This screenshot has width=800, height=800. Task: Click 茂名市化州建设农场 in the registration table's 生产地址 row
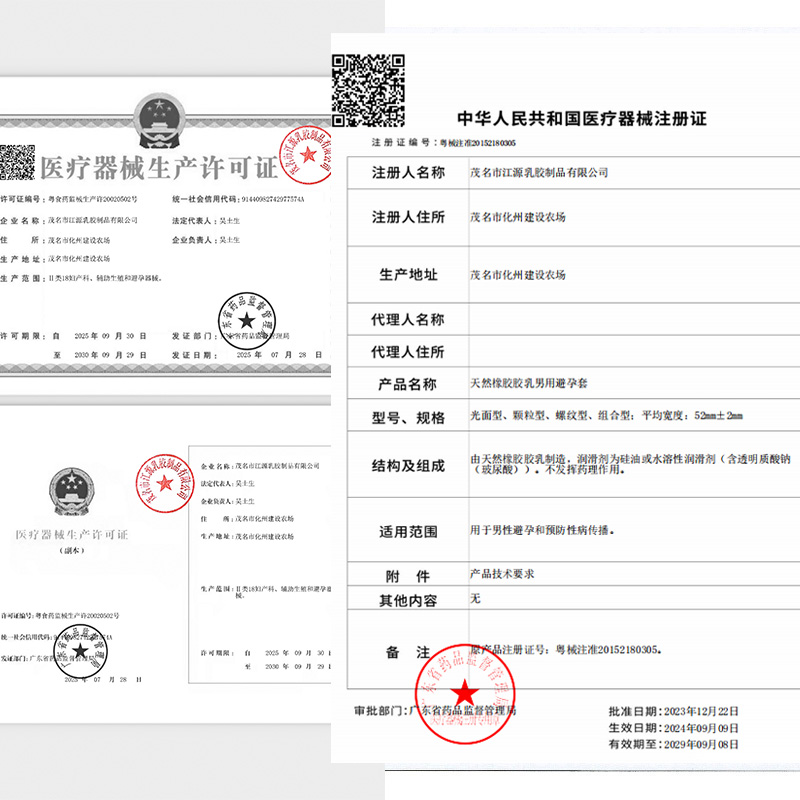(517, 275)
